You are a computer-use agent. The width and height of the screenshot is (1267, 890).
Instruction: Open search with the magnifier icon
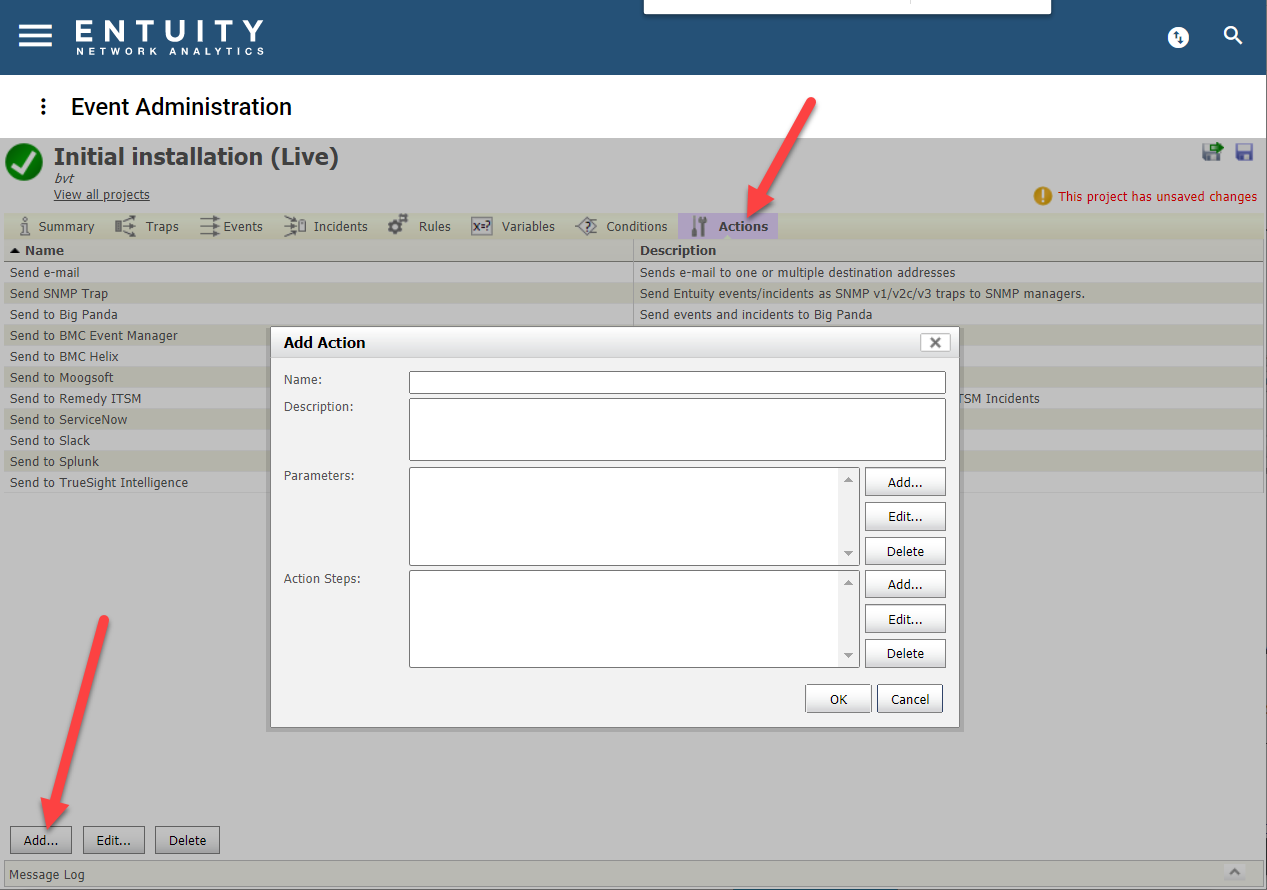(1233, 36)
